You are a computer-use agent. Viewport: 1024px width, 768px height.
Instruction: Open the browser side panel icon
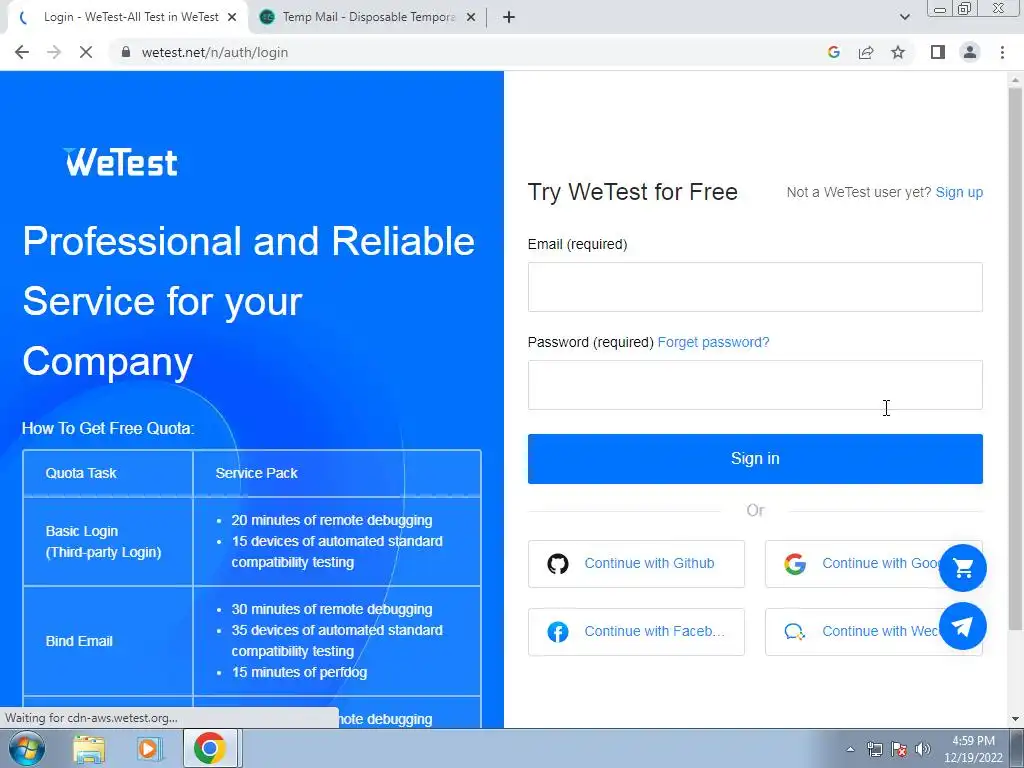[x=938, y=52]
